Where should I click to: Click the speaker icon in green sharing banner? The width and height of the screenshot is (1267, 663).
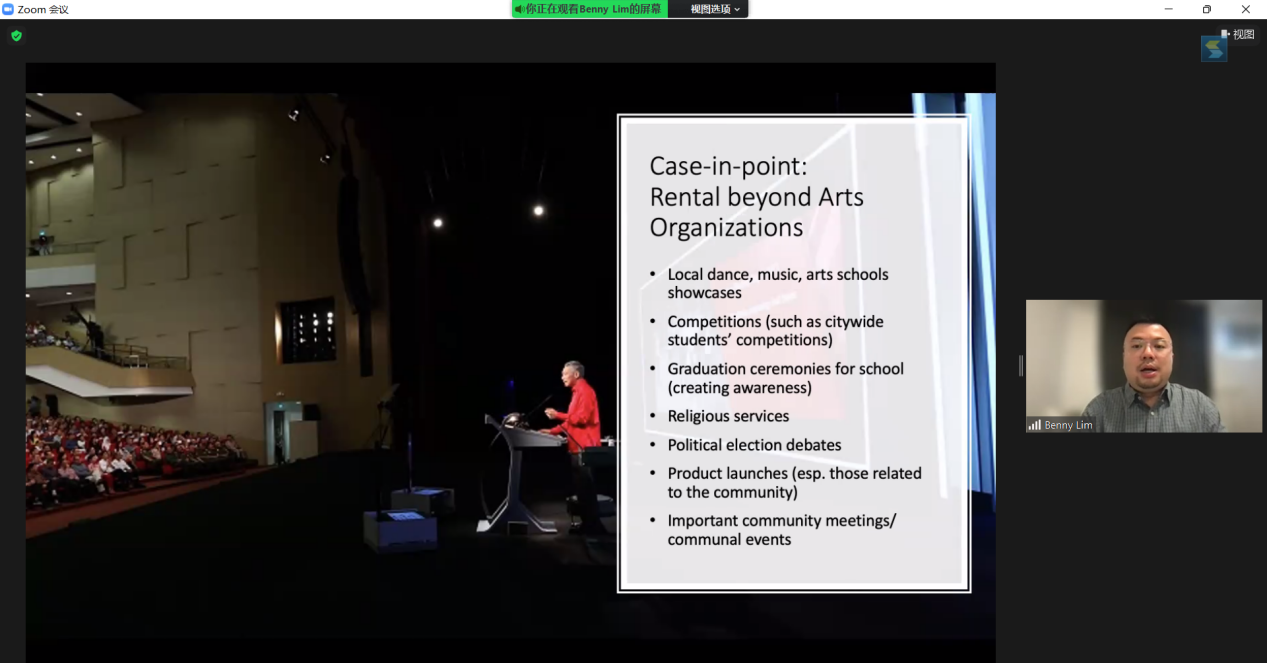[x=519, y=9]
